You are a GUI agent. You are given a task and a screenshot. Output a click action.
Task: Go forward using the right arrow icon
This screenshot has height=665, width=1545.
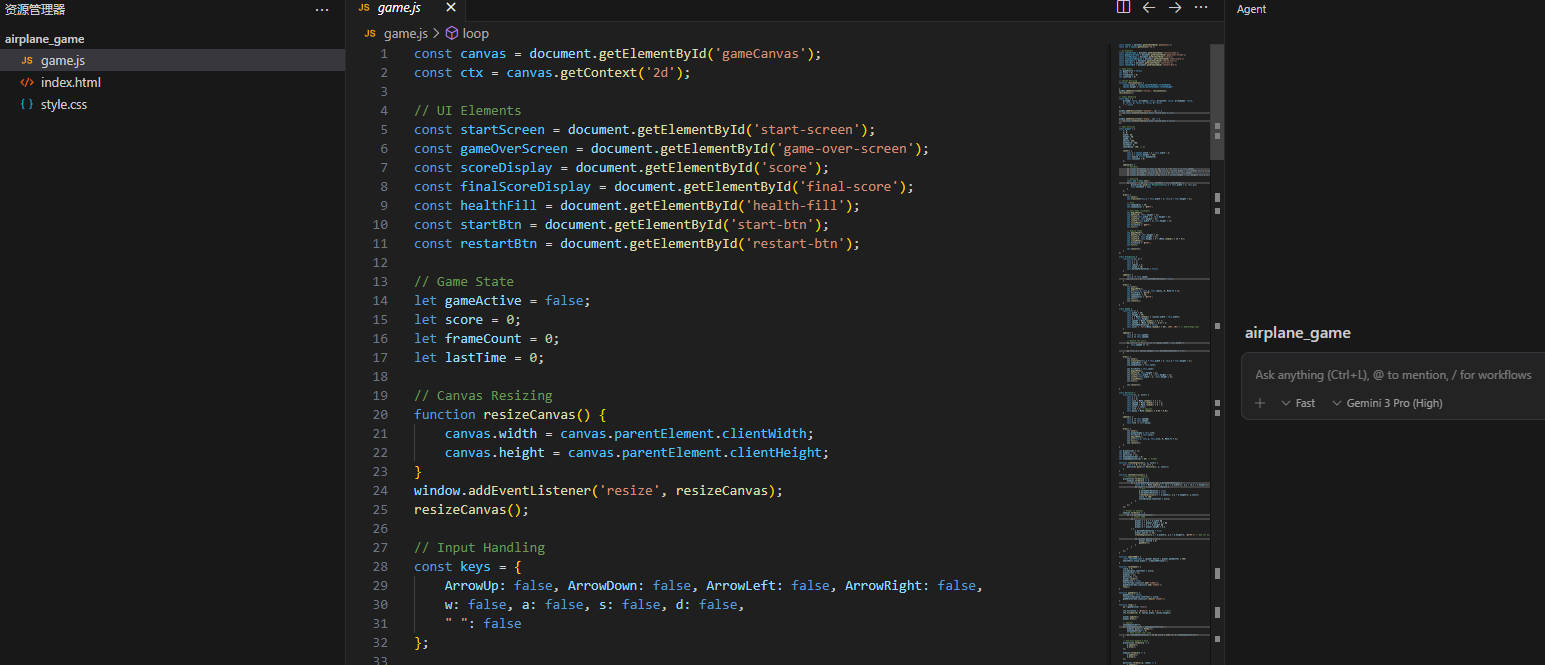pyautogui.click(x=1175, y=8)
